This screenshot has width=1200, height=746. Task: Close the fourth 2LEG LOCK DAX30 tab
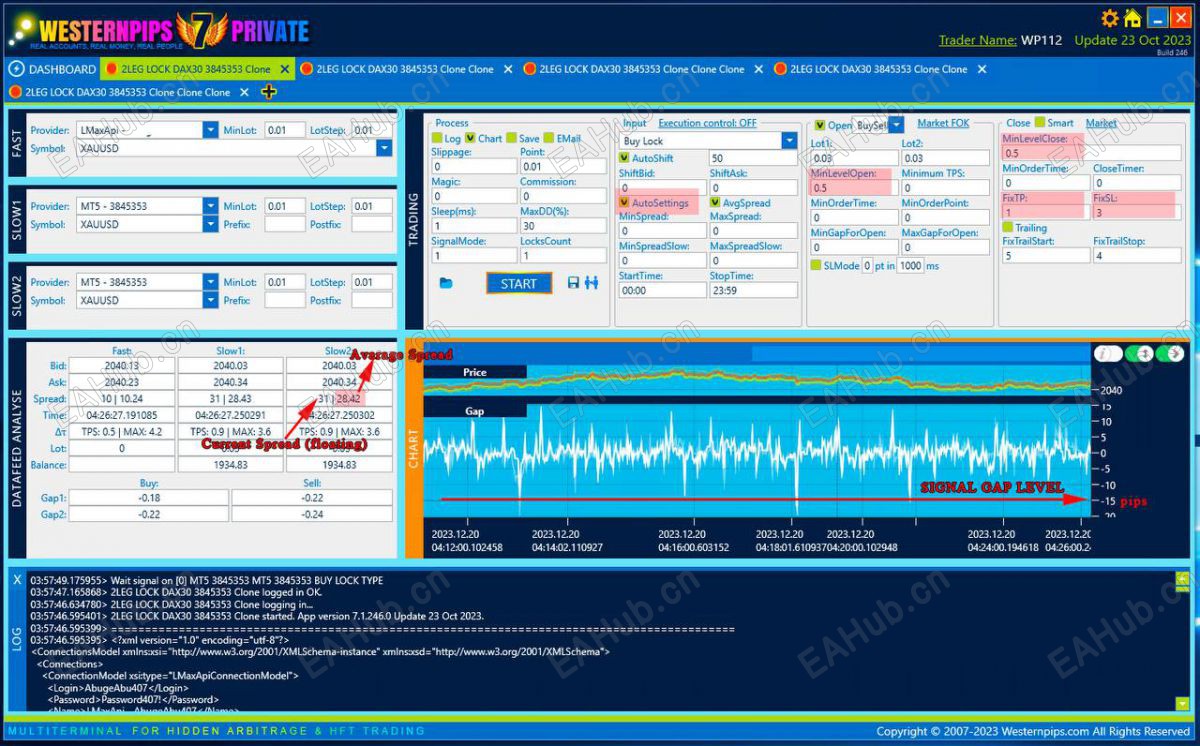tap(982, 69)
